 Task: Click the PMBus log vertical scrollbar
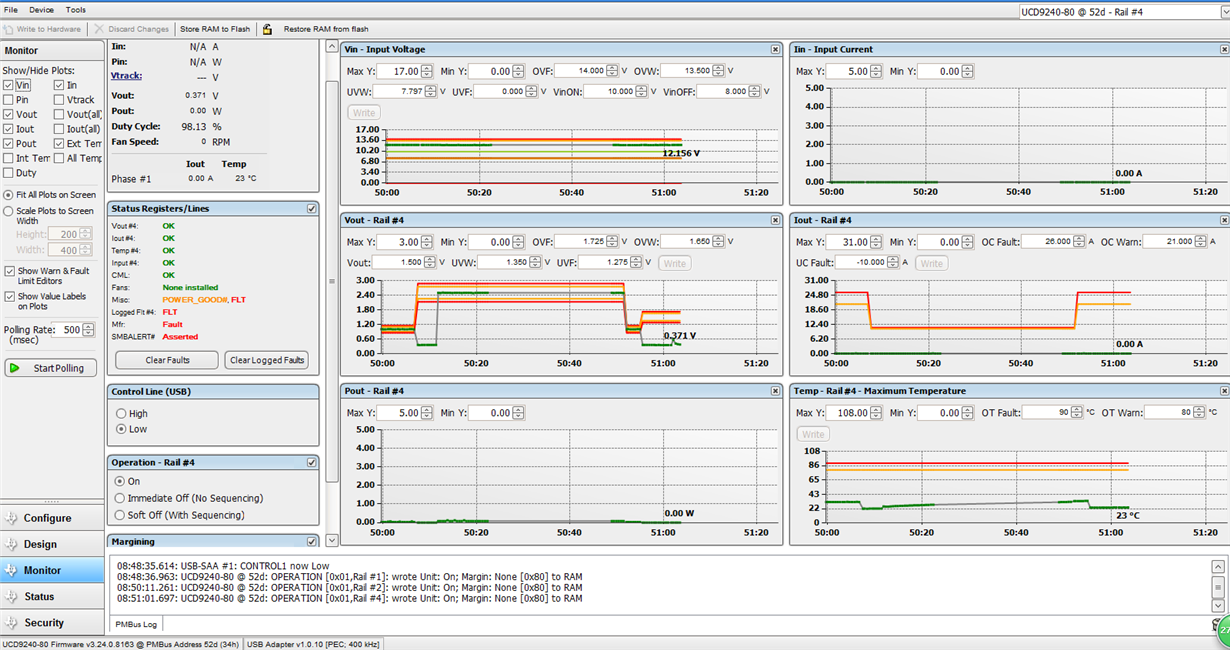pyautogui.click(x=1217, y=585)
